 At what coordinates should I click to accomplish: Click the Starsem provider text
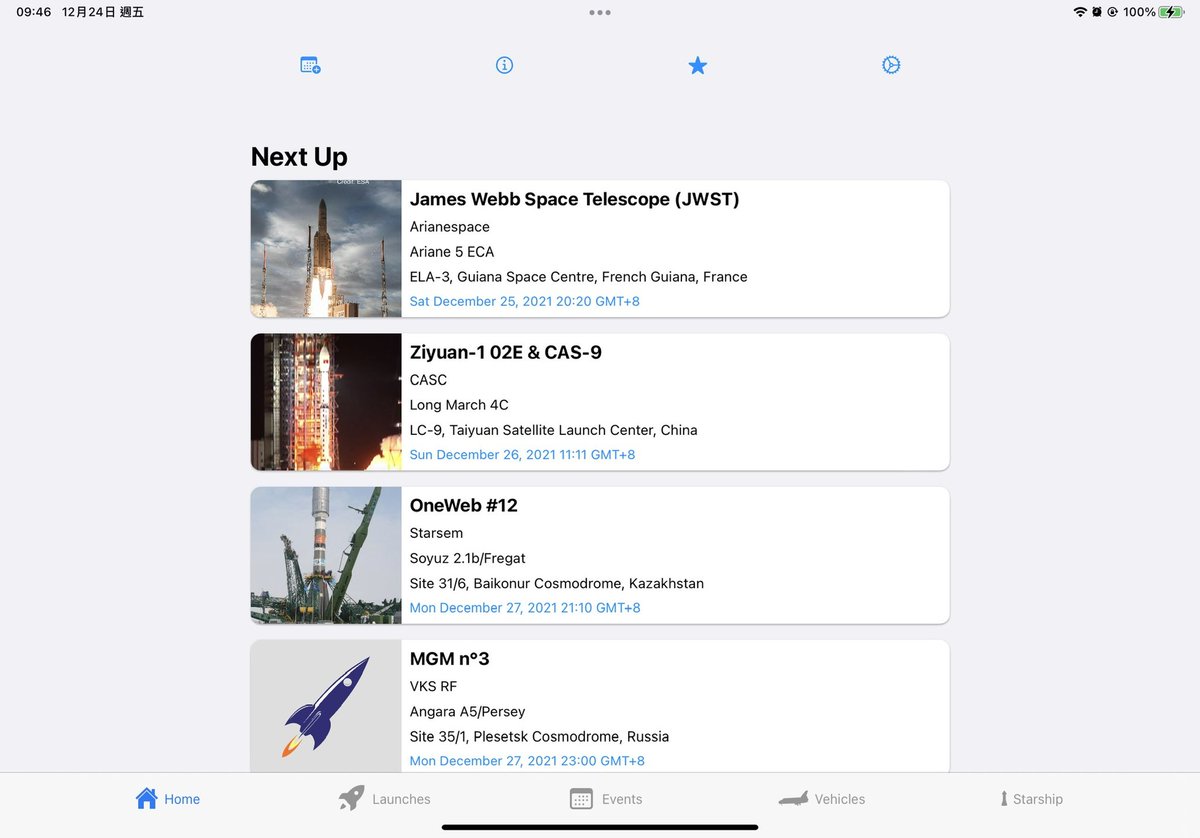437,533
